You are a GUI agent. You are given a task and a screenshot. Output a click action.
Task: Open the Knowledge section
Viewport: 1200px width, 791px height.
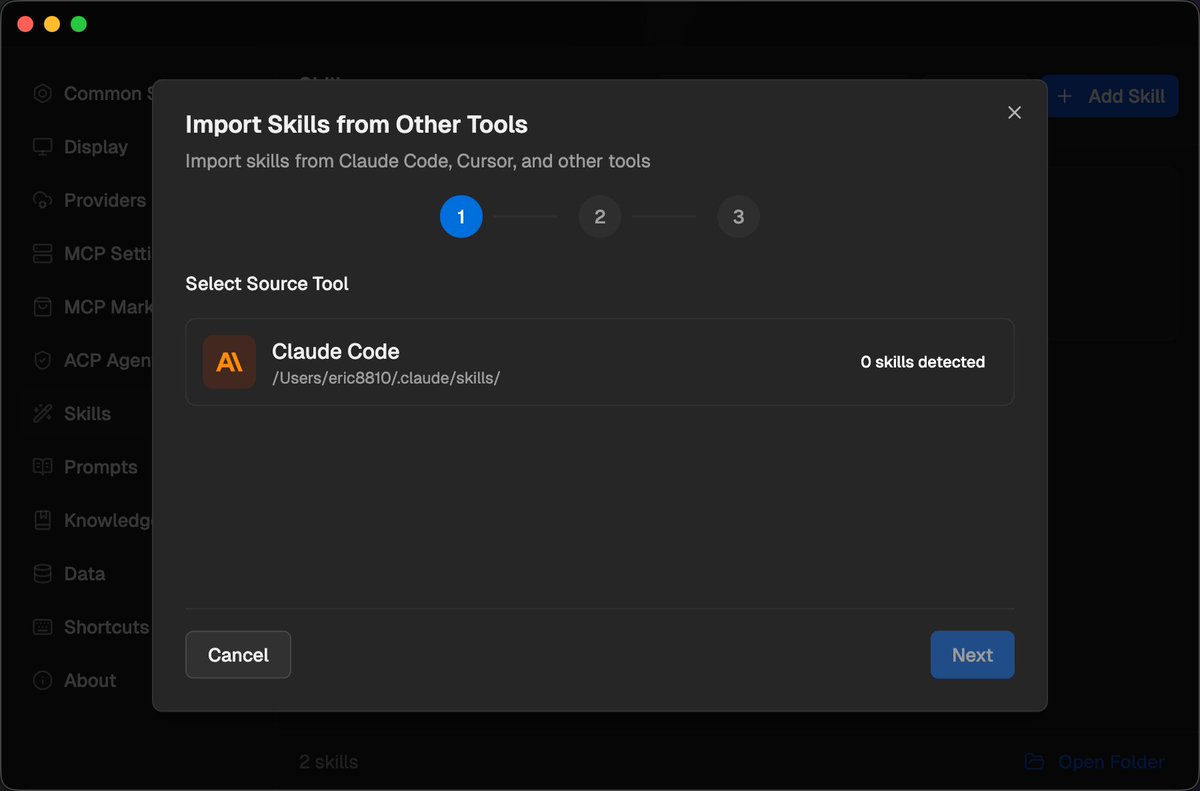pos(42,520)
